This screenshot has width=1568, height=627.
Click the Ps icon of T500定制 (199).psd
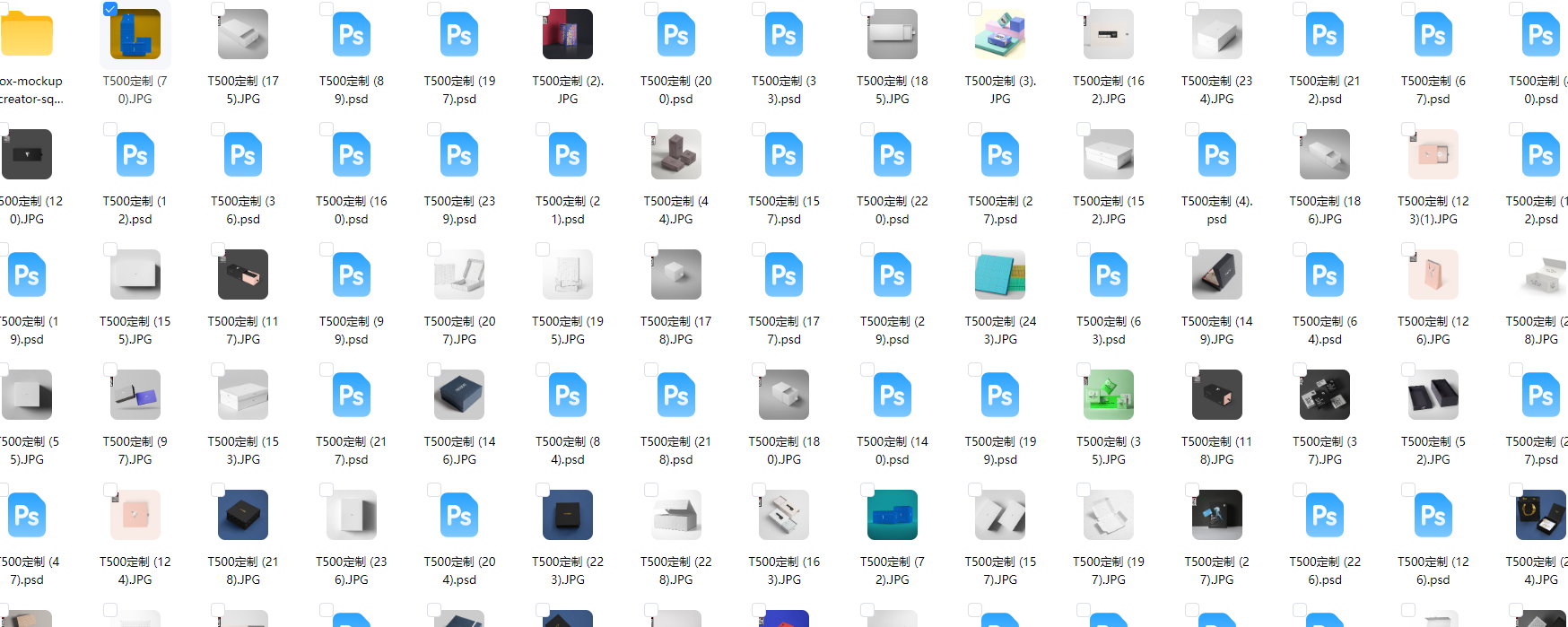[x=1000, y=396]
